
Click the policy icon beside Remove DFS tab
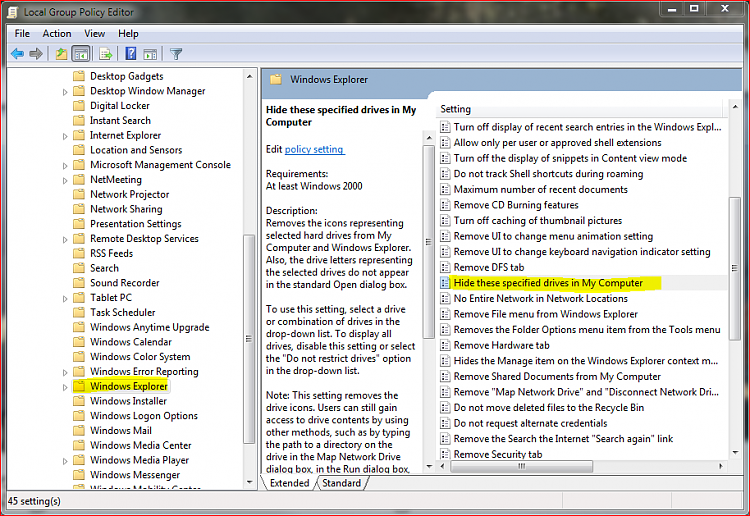(x=445, y=267)
